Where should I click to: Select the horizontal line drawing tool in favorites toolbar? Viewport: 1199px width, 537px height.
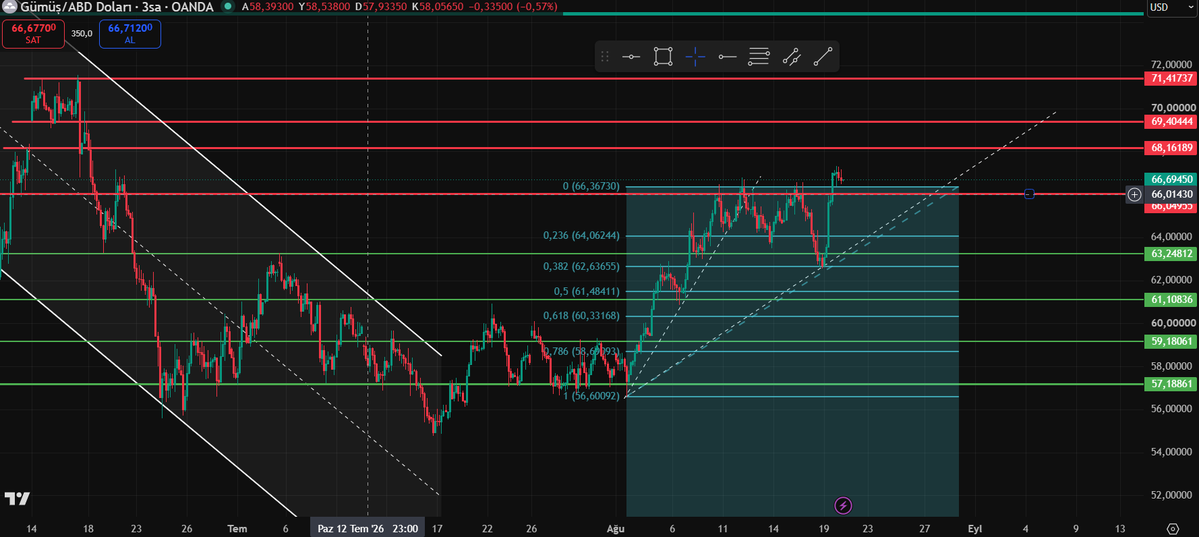coord(631,57)
